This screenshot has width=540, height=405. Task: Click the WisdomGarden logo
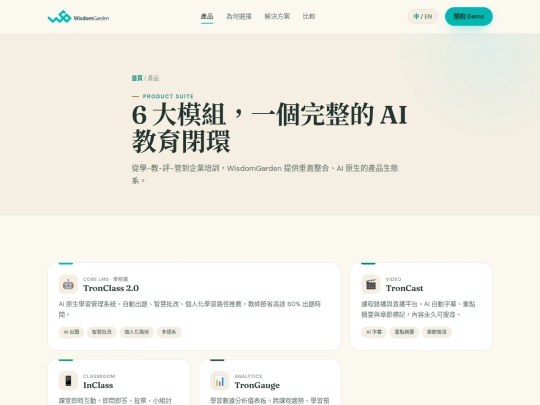[x=78, y=17]
